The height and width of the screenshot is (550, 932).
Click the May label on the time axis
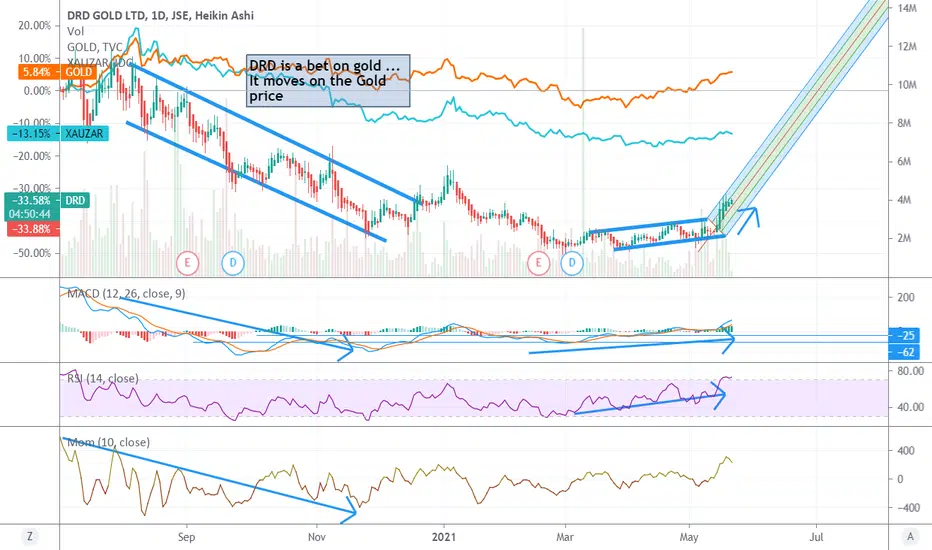tap(689, 537)
